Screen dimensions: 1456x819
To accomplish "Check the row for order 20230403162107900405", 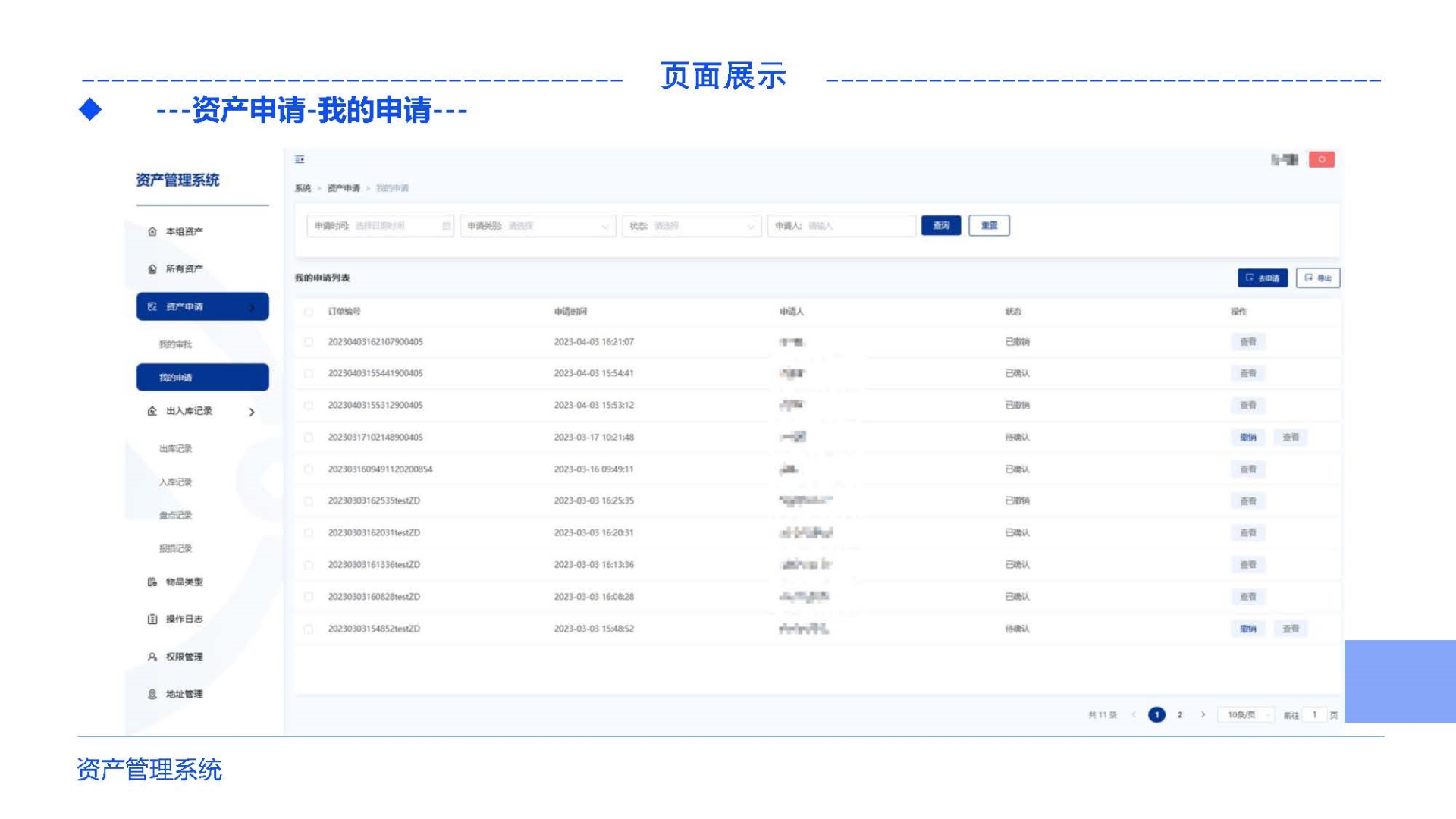I will 309,342.
